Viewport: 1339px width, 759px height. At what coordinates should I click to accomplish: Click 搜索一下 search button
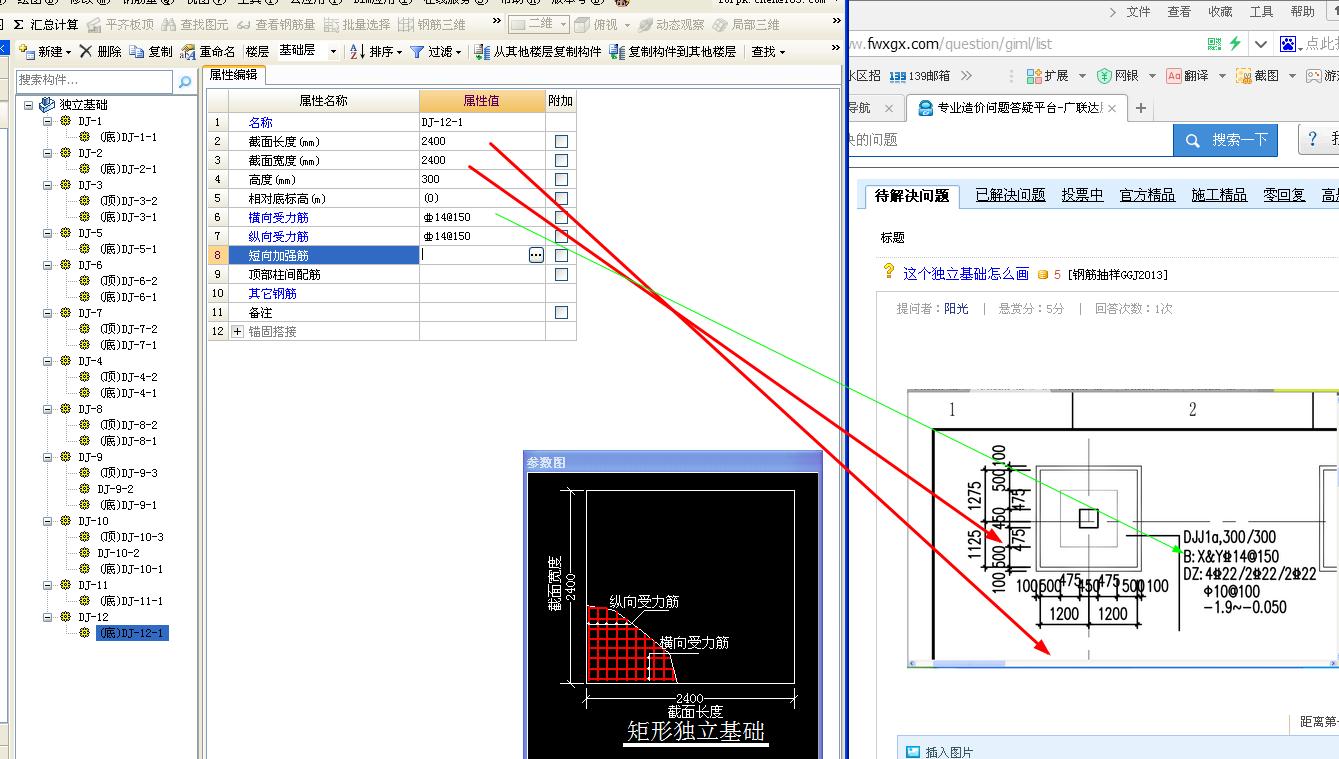pyautogui.click(x=1226, y=140)
